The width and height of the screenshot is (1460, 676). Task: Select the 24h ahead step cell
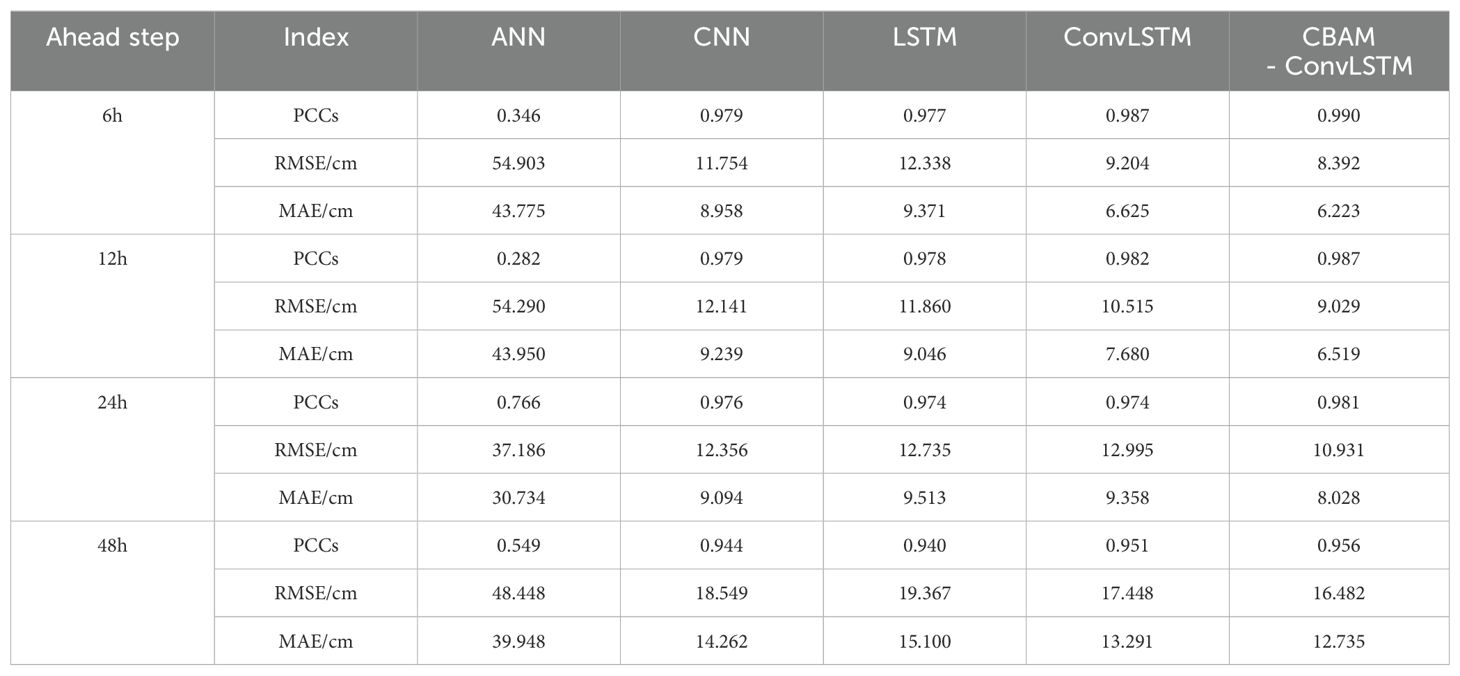pos(112,402)
